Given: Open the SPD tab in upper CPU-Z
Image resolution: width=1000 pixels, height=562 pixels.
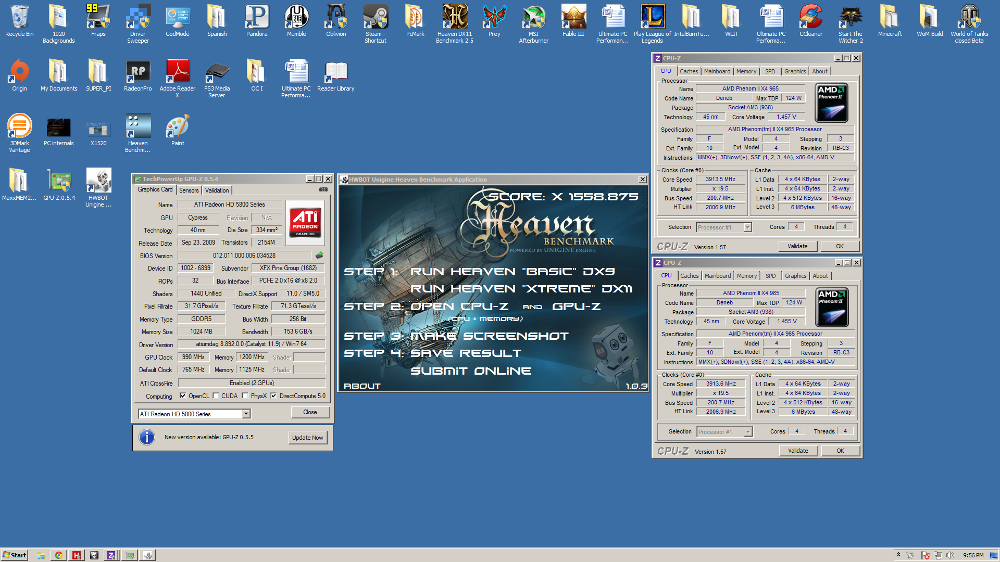Looking at the screenshot, I should (770, 71).
